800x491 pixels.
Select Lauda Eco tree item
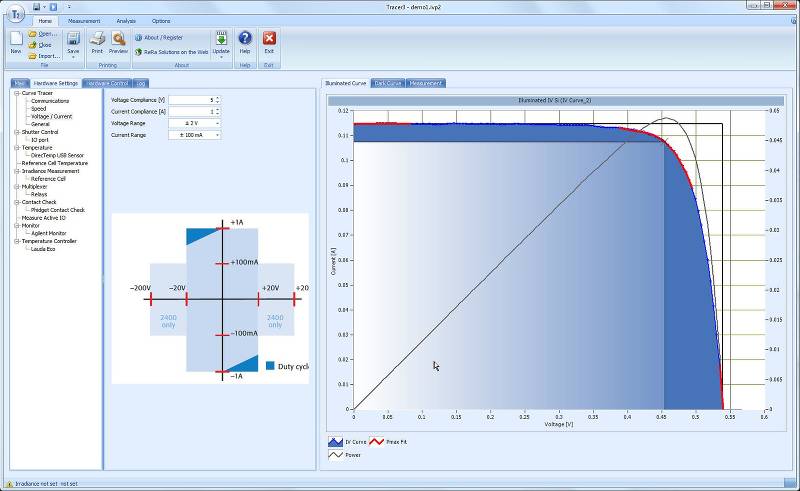43,249
